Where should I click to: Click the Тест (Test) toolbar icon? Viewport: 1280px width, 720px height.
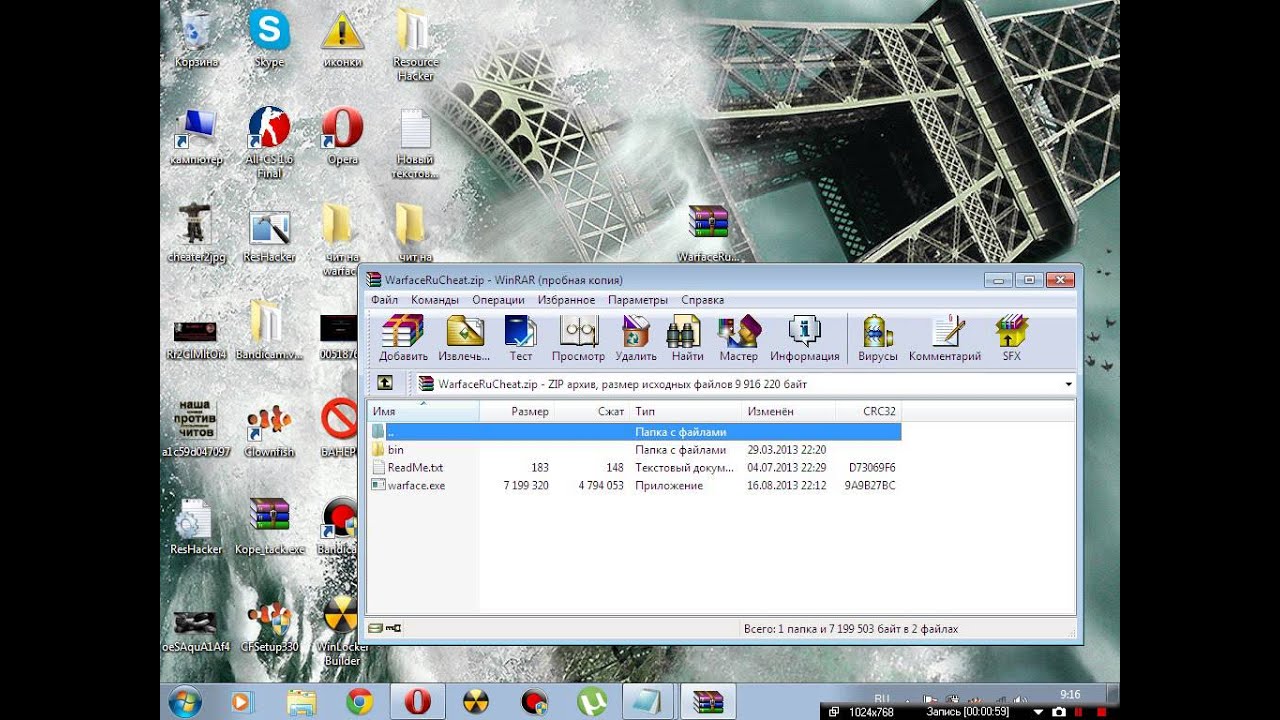[521, 338]
